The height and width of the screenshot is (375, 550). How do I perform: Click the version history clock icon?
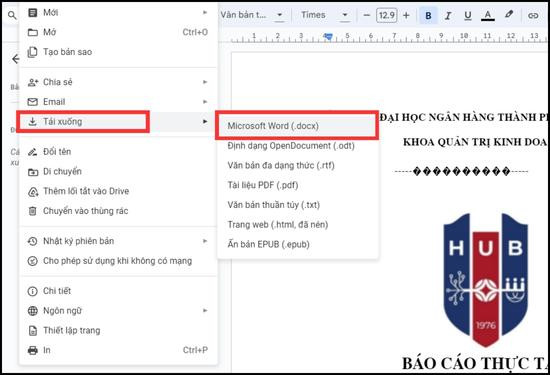(x=33, y=241)
